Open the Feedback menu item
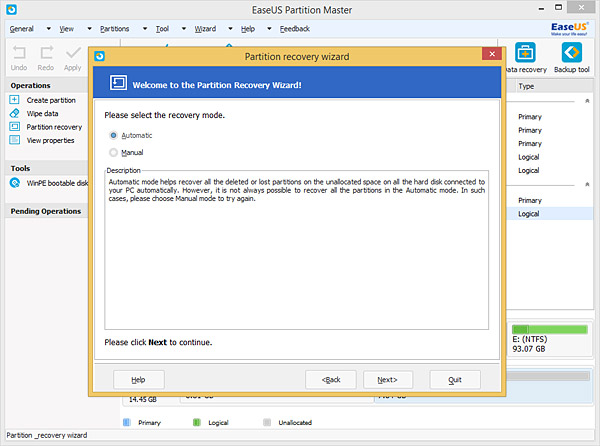 (x=295, y=29)
